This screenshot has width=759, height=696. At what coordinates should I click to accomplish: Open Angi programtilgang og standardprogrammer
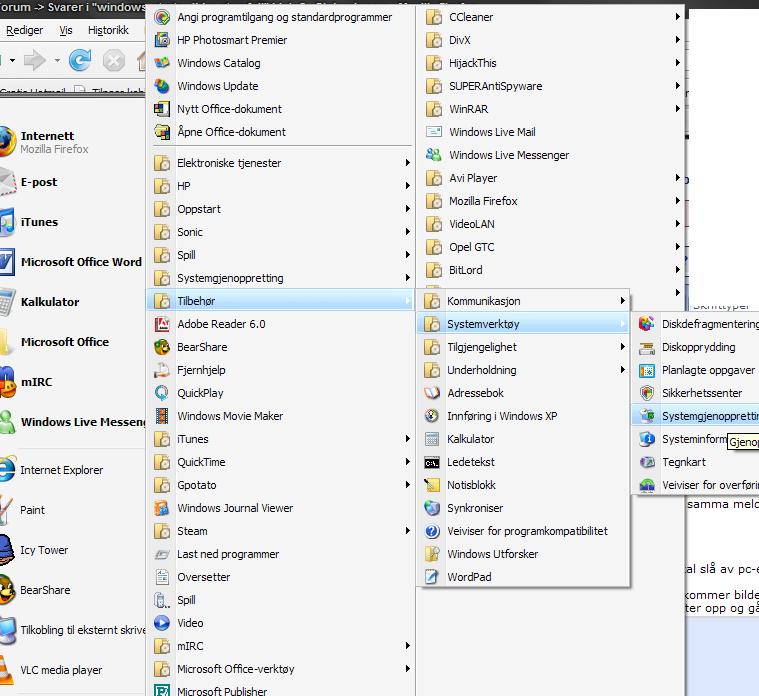(x=283, y=17)
